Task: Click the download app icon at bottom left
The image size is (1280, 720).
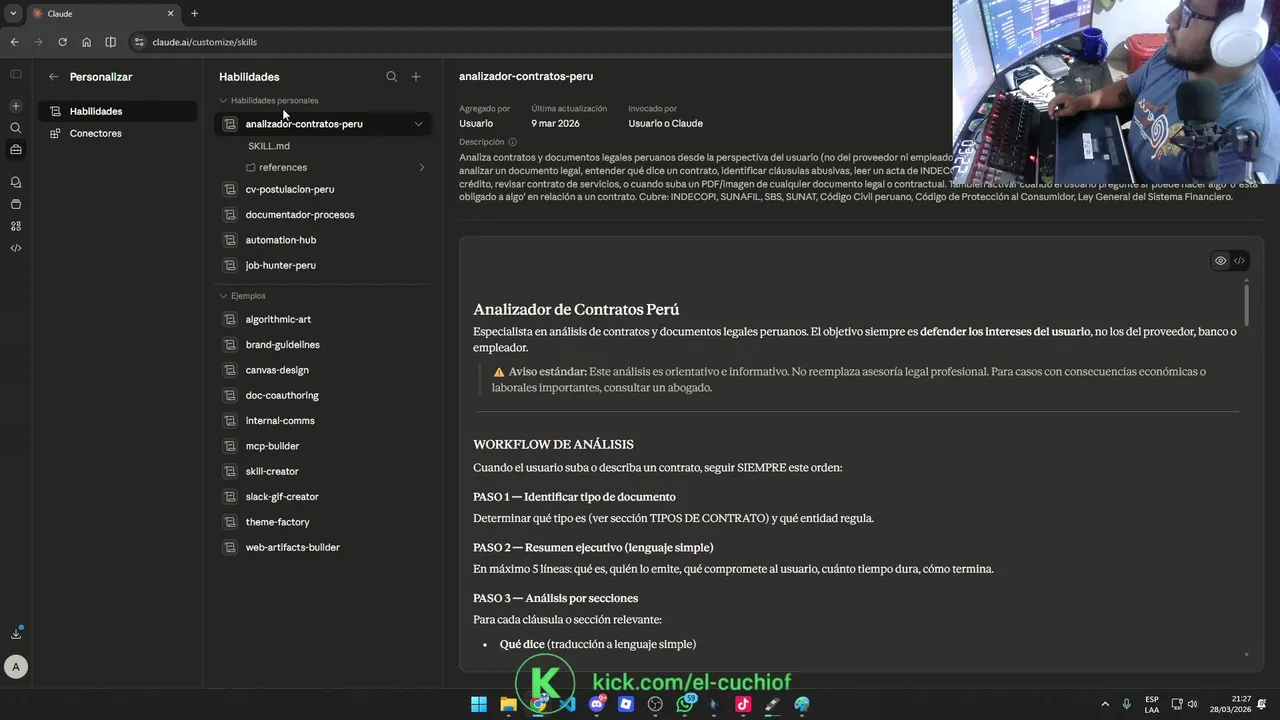Action: click(16, 633)
